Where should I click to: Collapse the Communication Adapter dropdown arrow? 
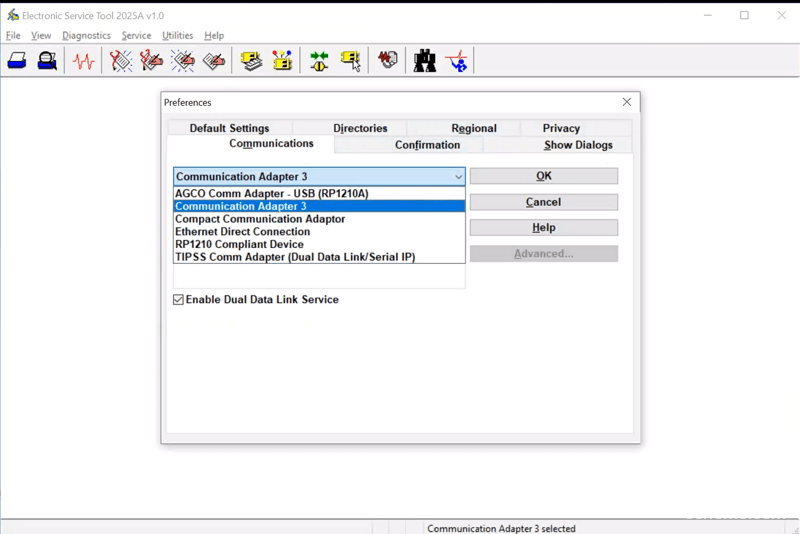[x=458, y=177]
